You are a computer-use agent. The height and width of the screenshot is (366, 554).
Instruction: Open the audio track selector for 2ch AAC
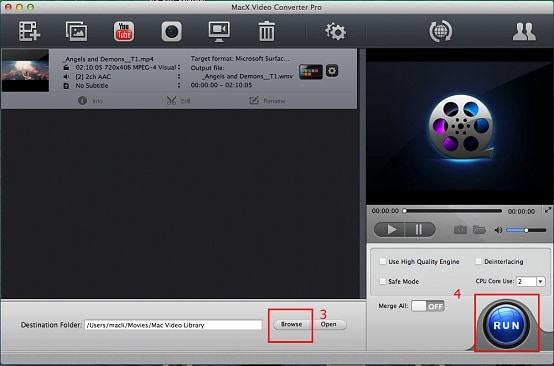(x=179, y=76)
